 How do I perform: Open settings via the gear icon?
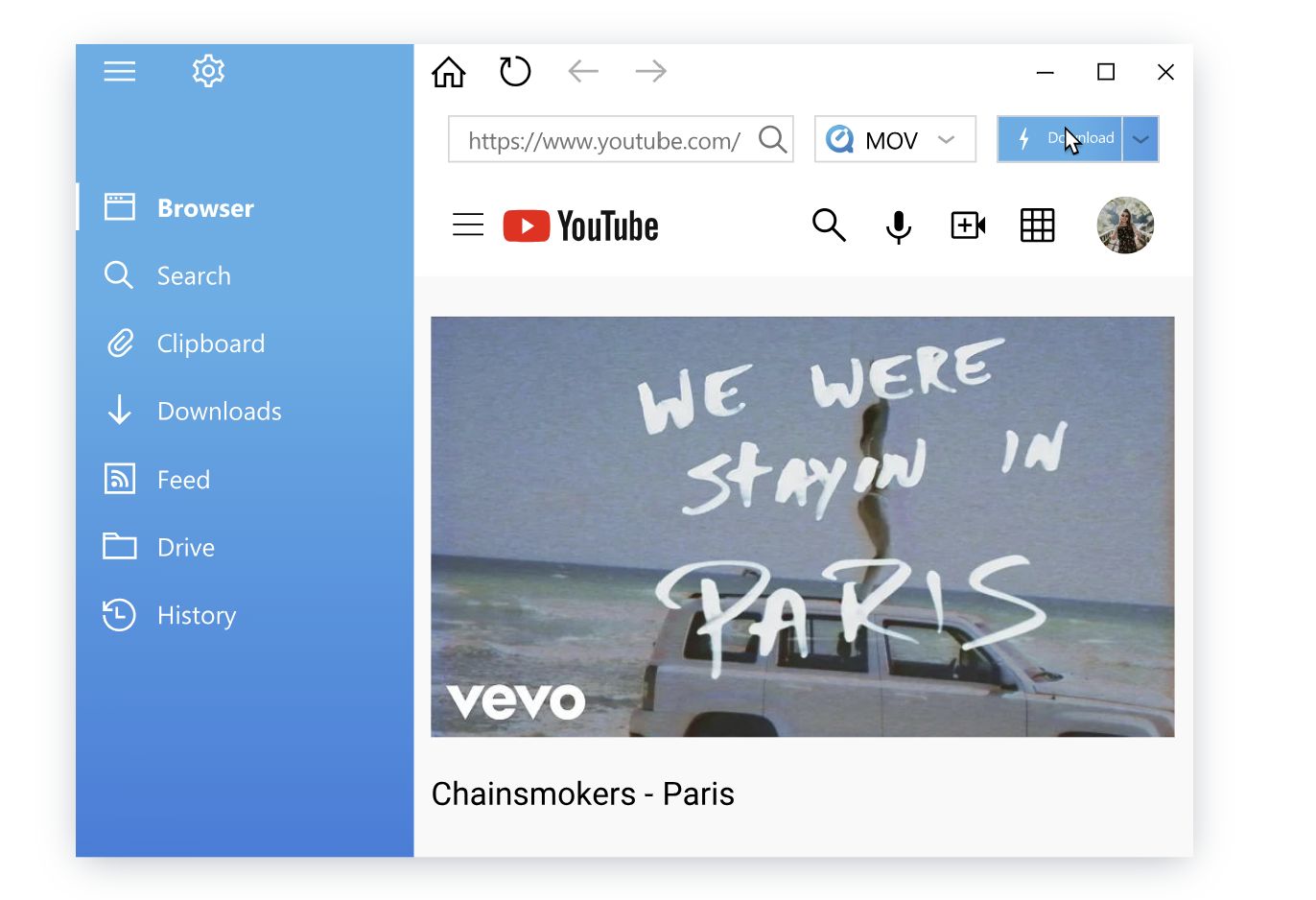[x=208, y=71]
